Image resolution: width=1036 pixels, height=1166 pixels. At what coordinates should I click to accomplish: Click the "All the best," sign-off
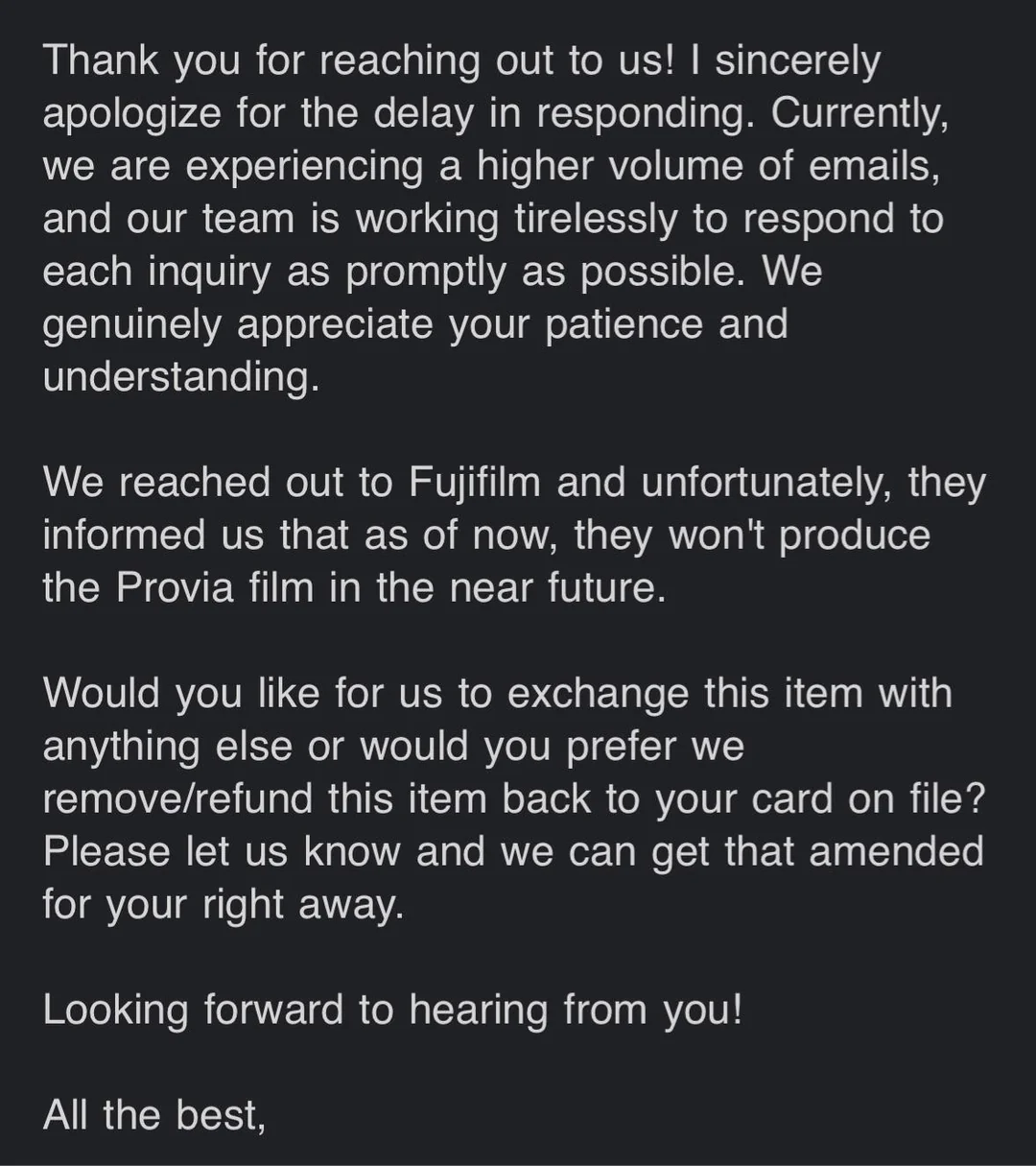click(153, 1115)
